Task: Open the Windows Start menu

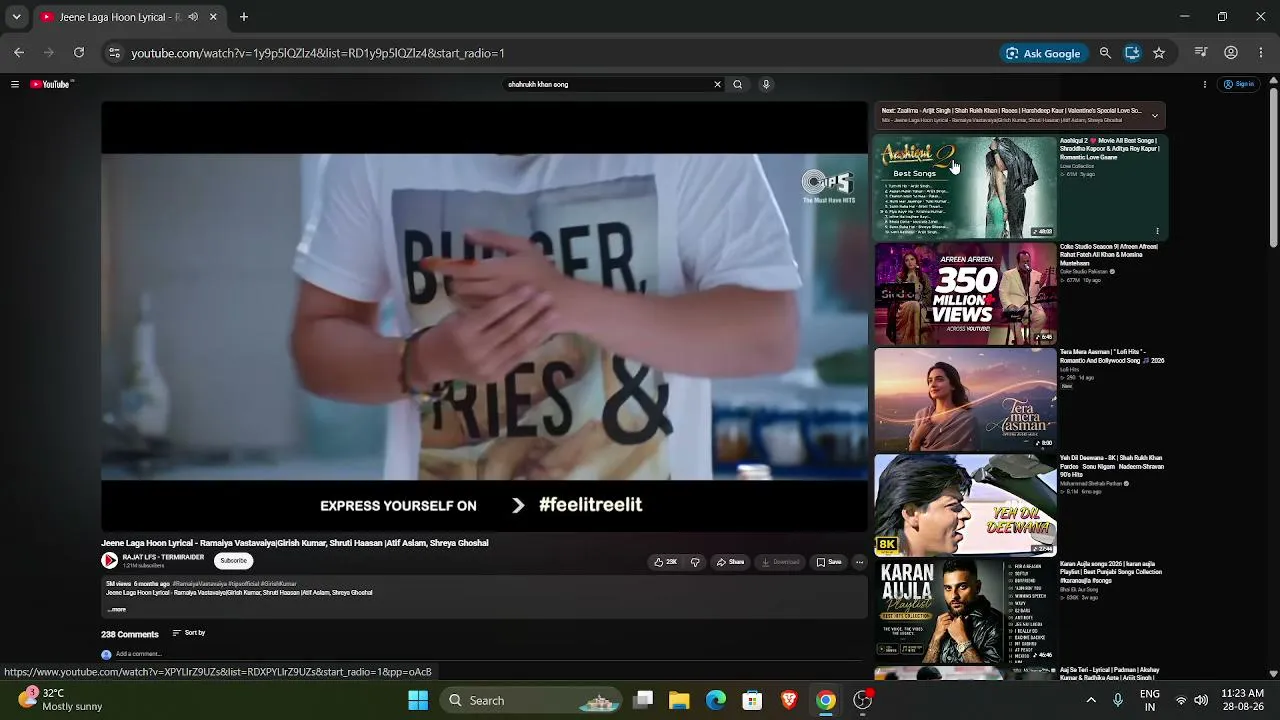Action: (x=418, y=700)
